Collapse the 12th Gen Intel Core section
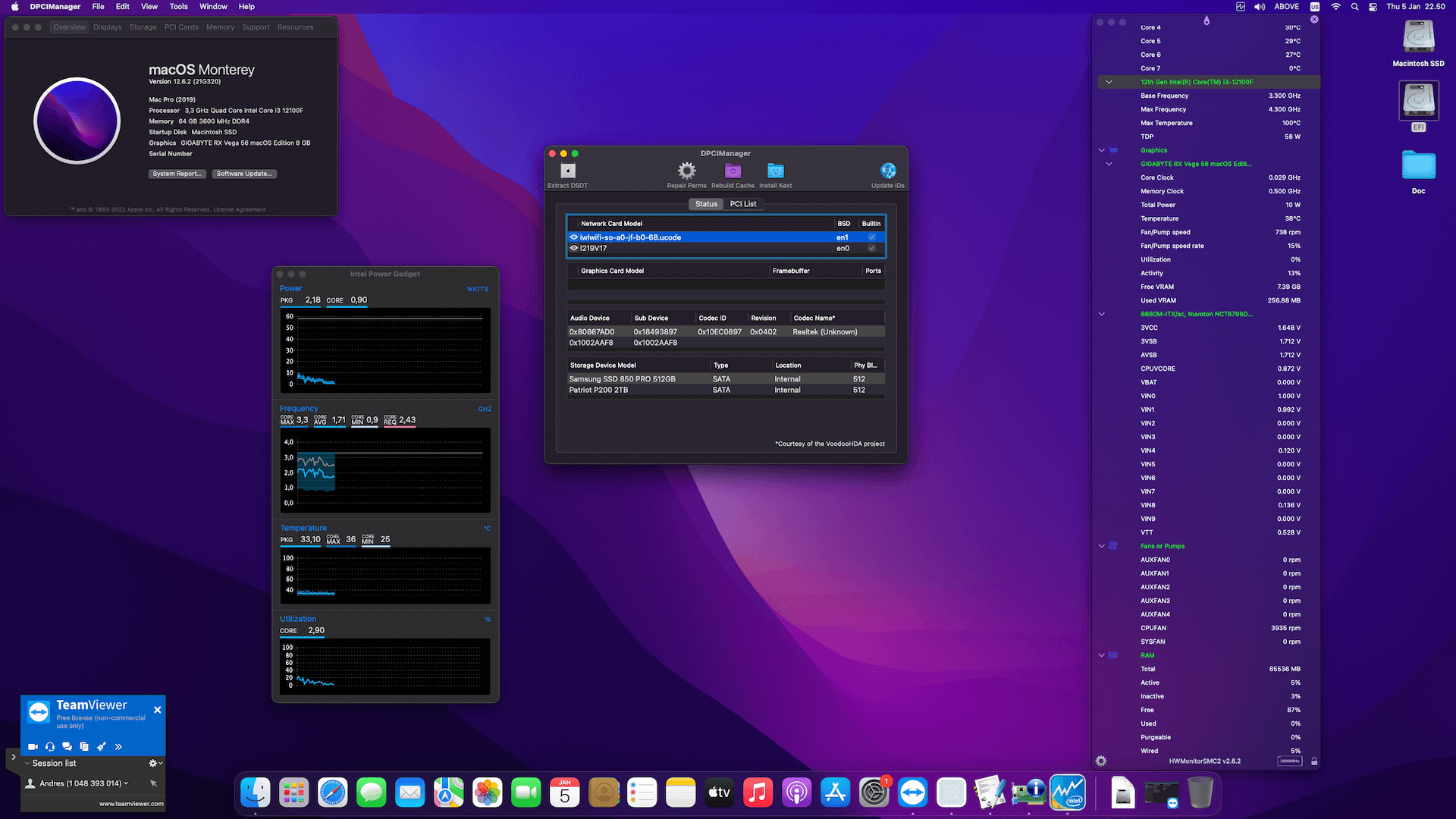 point(1108,82)
